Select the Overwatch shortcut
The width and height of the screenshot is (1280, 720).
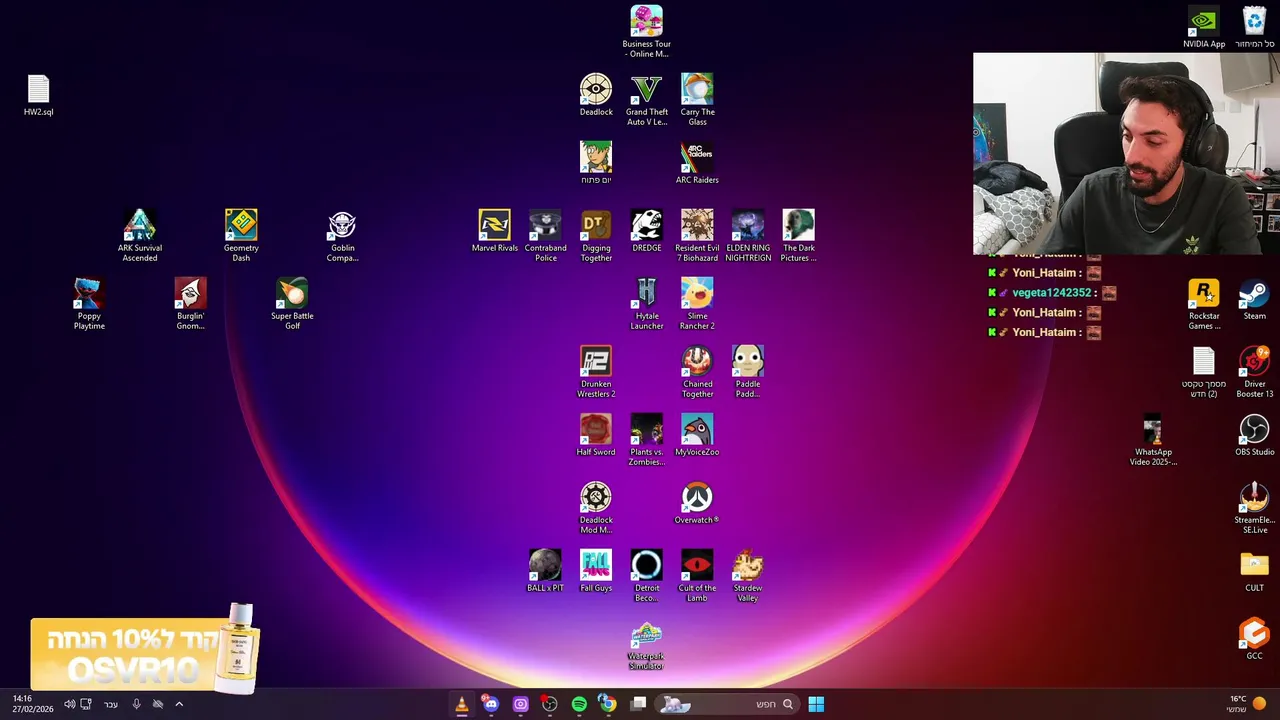coord(697,503)
